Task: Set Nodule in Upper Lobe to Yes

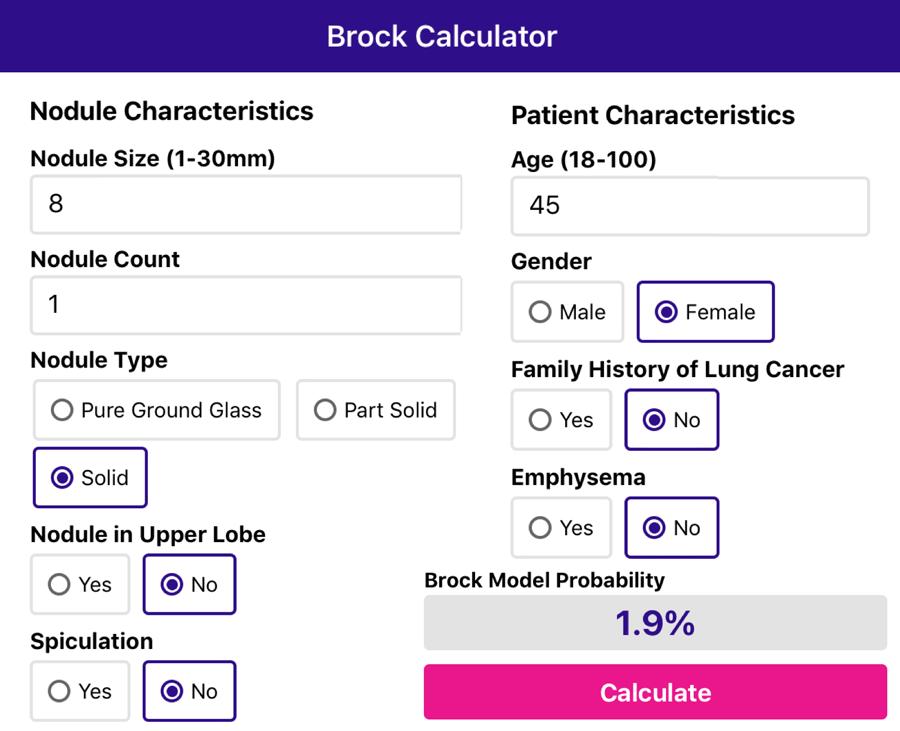Action: [x=80, y=585]
